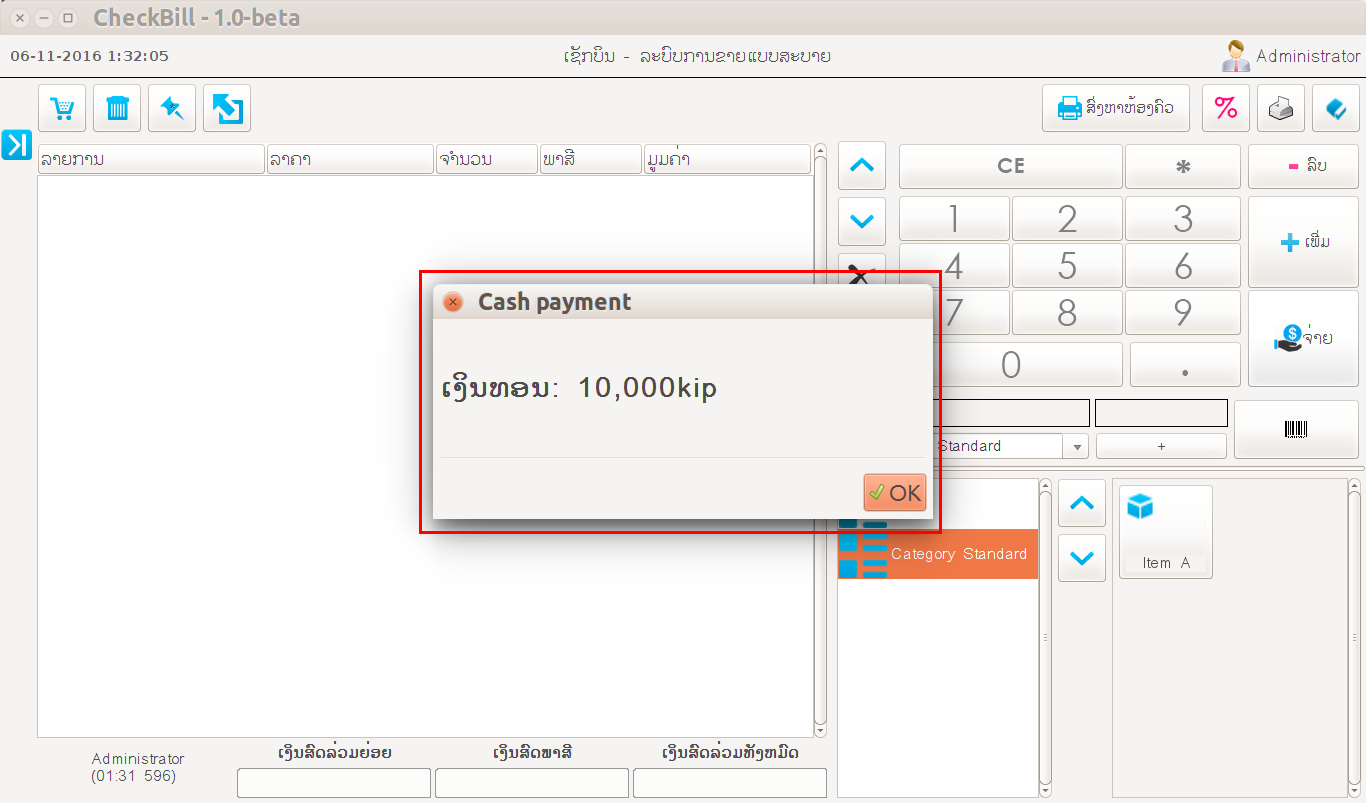Close the Cash payment dialog

coord(453,302)
